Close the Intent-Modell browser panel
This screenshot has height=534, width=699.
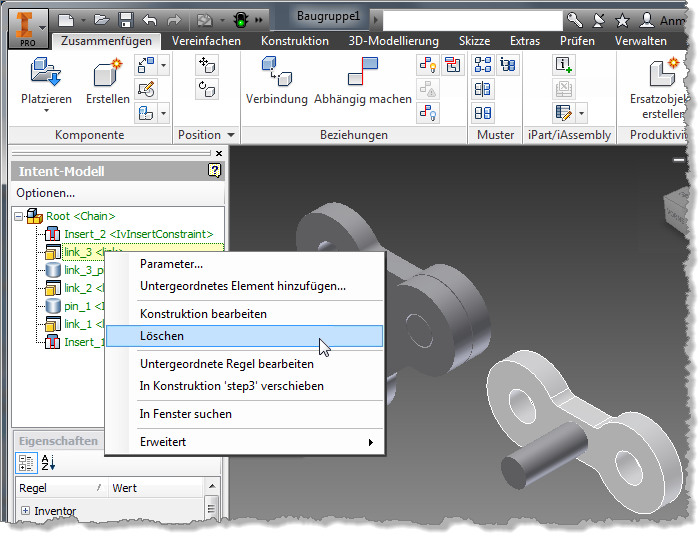click(x=219, y=153)
